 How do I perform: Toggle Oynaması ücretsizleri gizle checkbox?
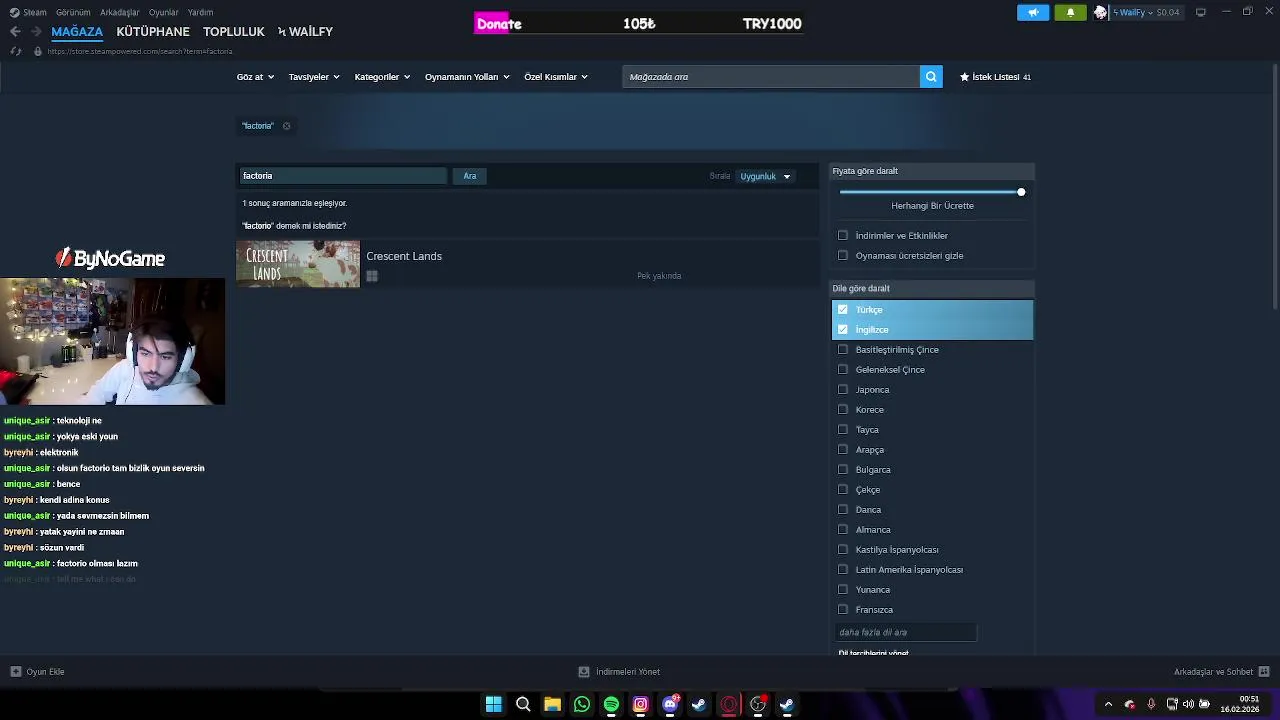(x=843, y=256)
